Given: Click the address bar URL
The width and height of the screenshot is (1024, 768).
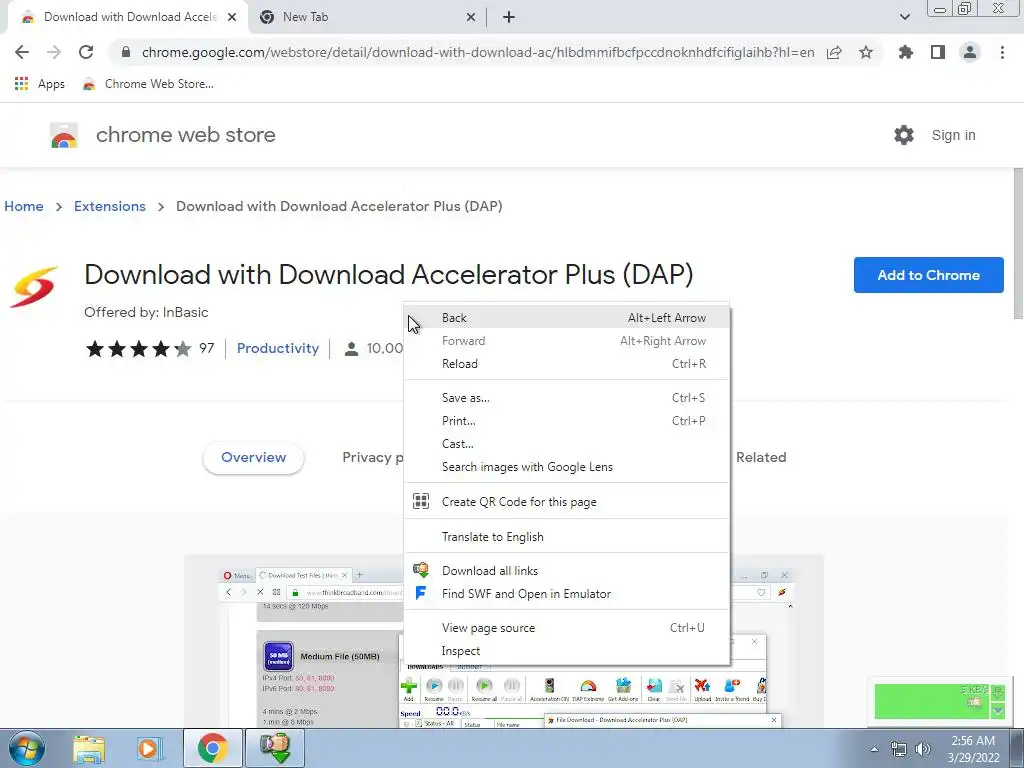Looking at the screenshot, I should pos(477,52).
